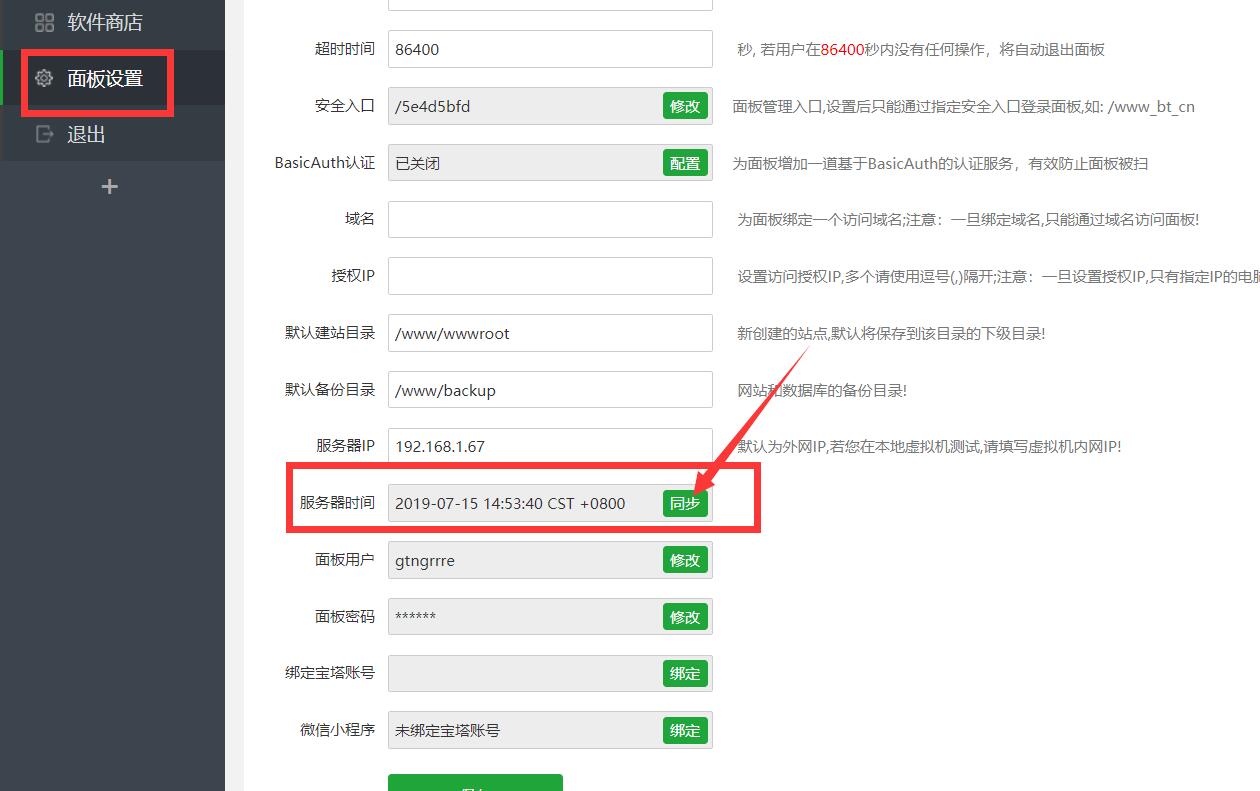Change panel password via 修改 button

pos(685,617)
